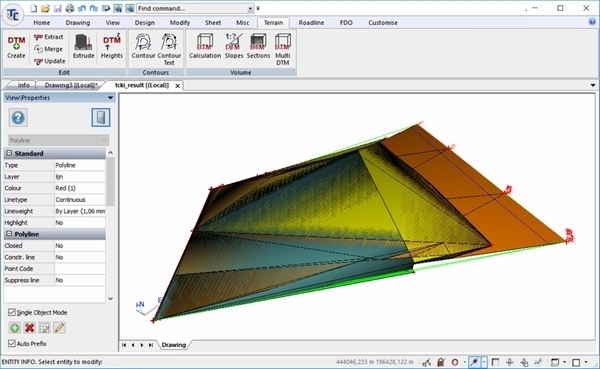Choose the Slopes tool
This screenshot has height=369, width=600.
point(234,47)
